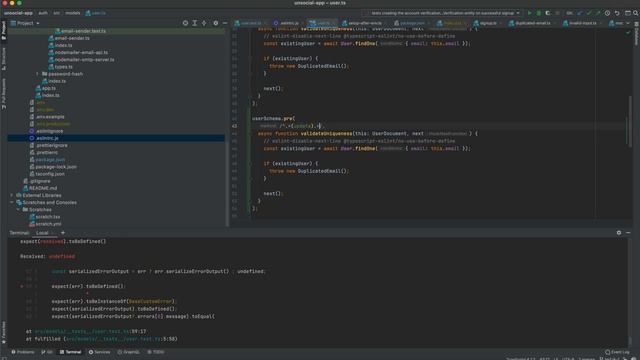Image resolution: width=640 pixels, height=360 pixels.
Task: Open the Terminal tool window button
Action: 70,352
